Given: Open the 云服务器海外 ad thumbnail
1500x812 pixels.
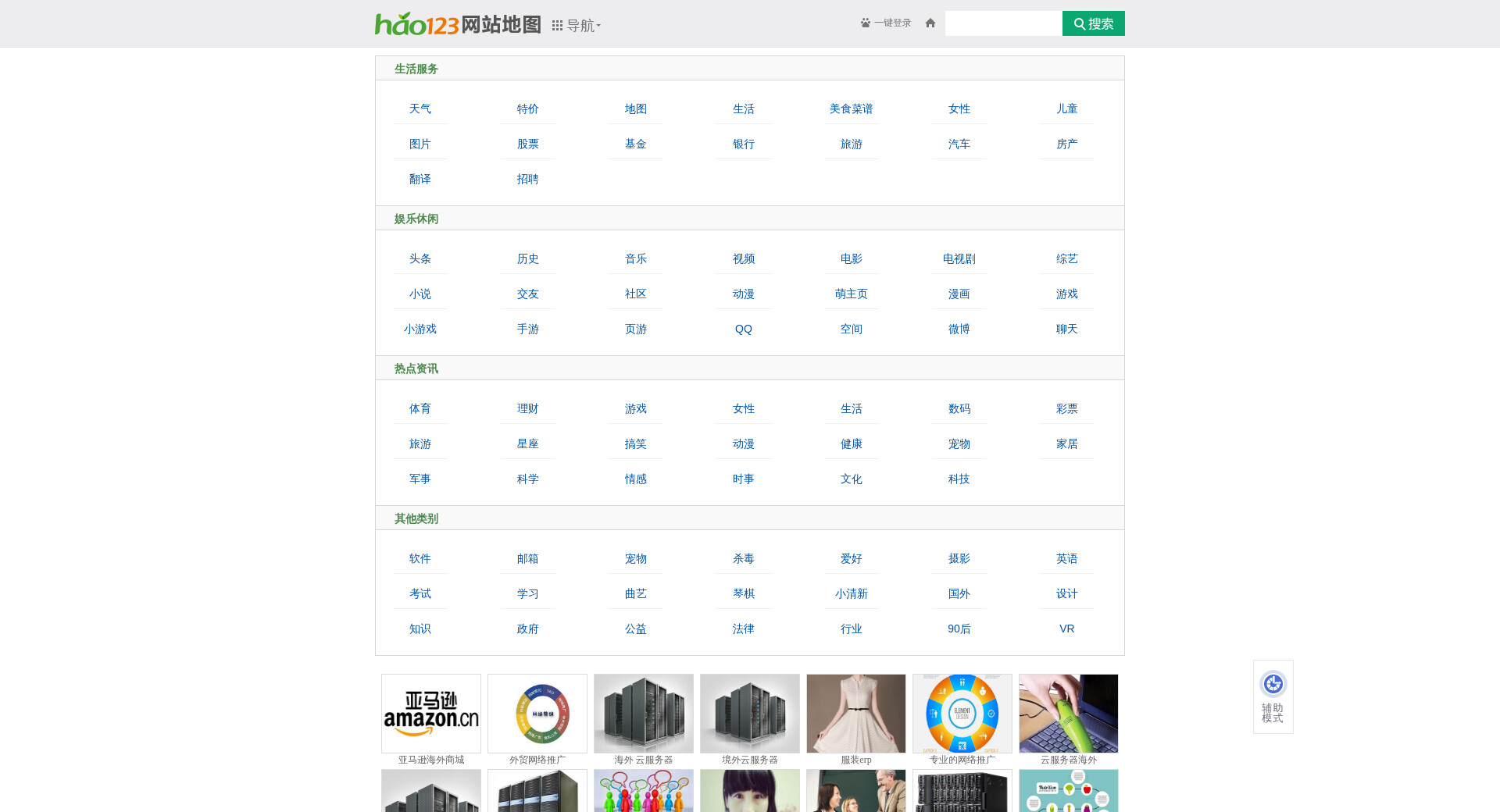Looking at the screenshot, I should 1069,714.
